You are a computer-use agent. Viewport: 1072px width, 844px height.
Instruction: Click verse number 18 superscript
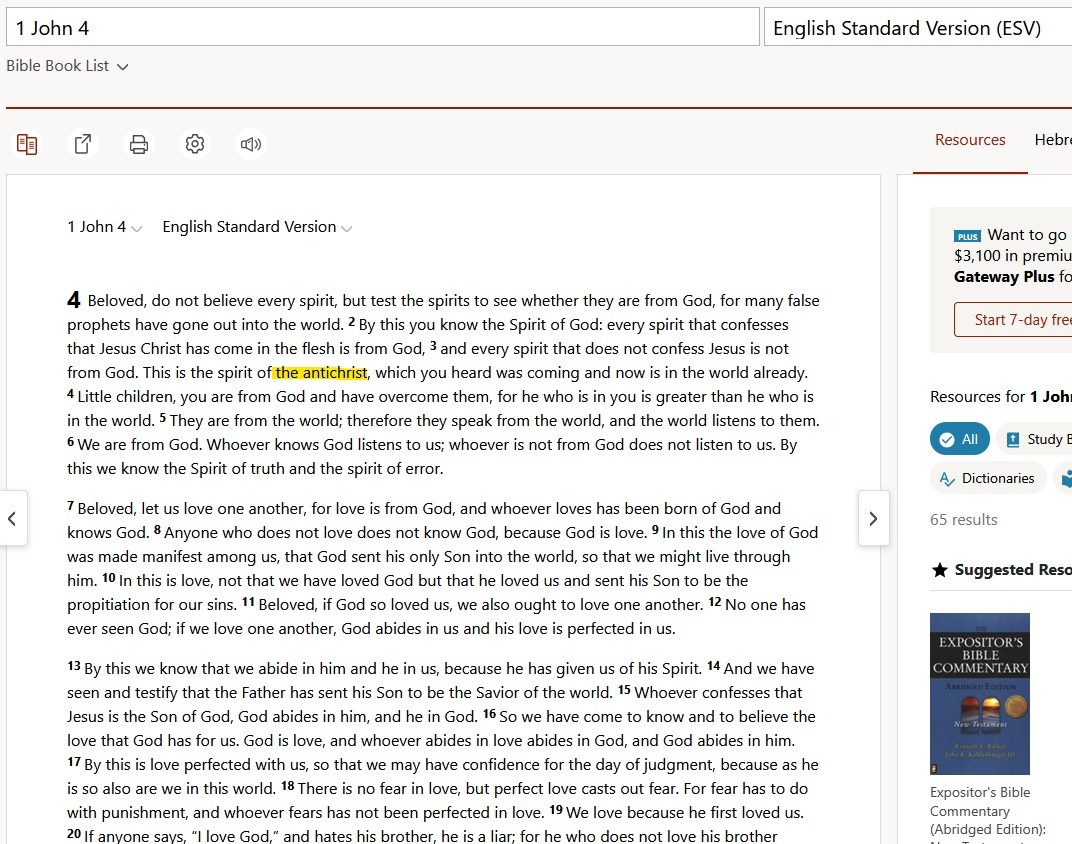point(288,786)
